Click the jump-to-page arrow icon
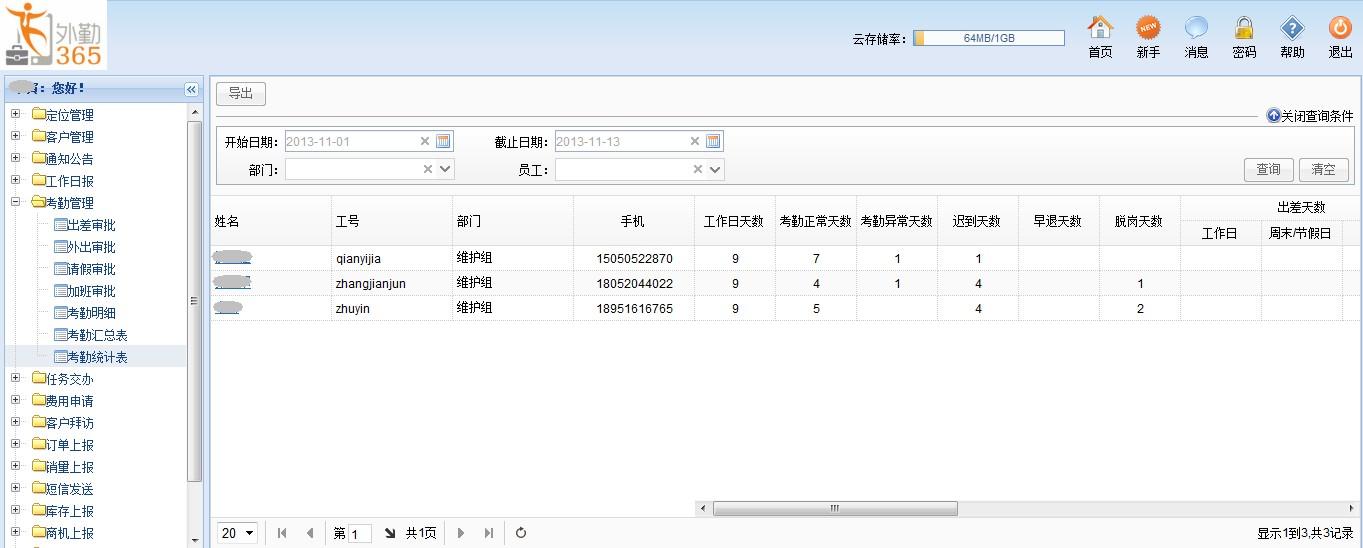The image size is (1363, 548). click(x=389, y=533)
